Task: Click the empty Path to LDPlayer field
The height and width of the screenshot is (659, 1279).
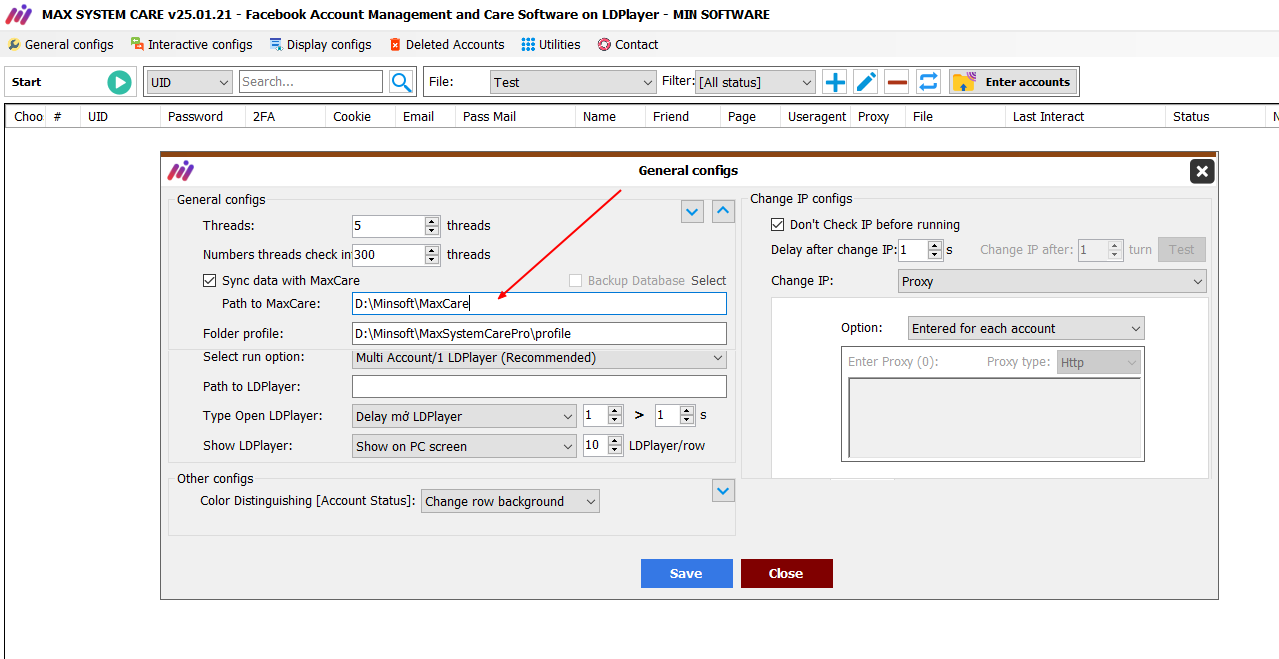Action: click(540, 387)
